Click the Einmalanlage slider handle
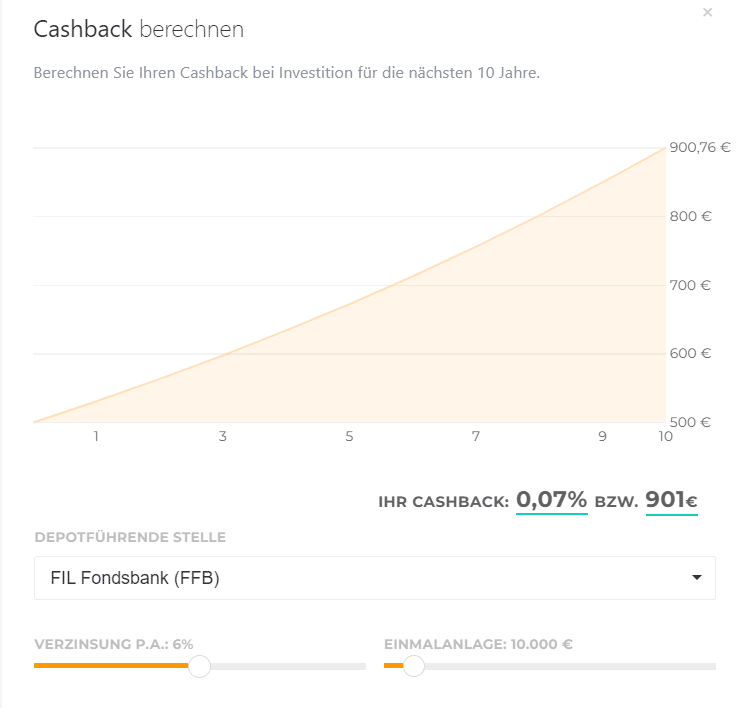 tap(413, 666)
